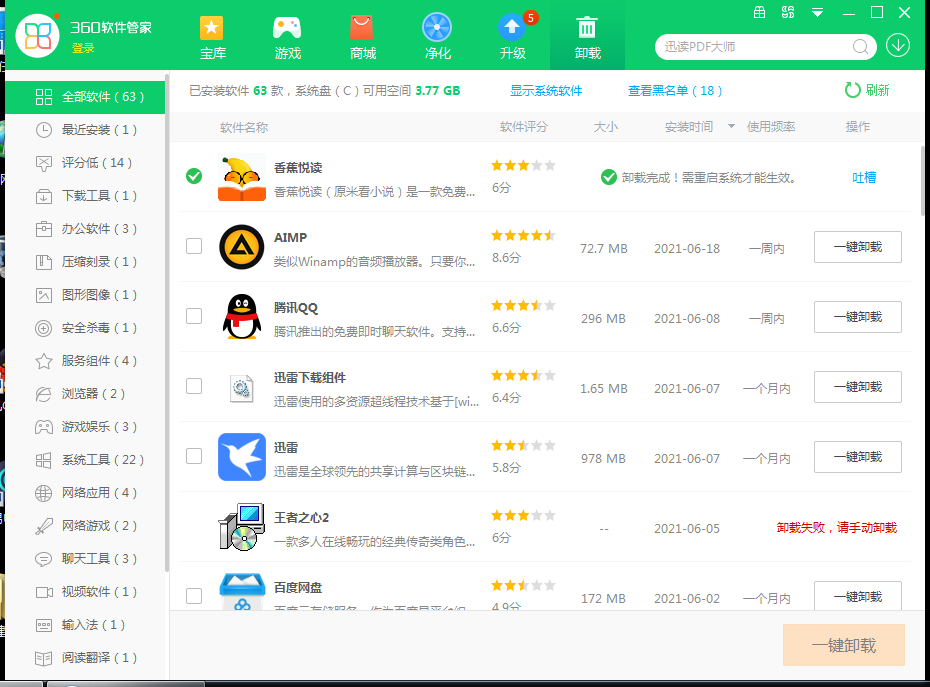The image size is (930, 687).
Task: Click the 登录 login link
Action: coord(83,49)
